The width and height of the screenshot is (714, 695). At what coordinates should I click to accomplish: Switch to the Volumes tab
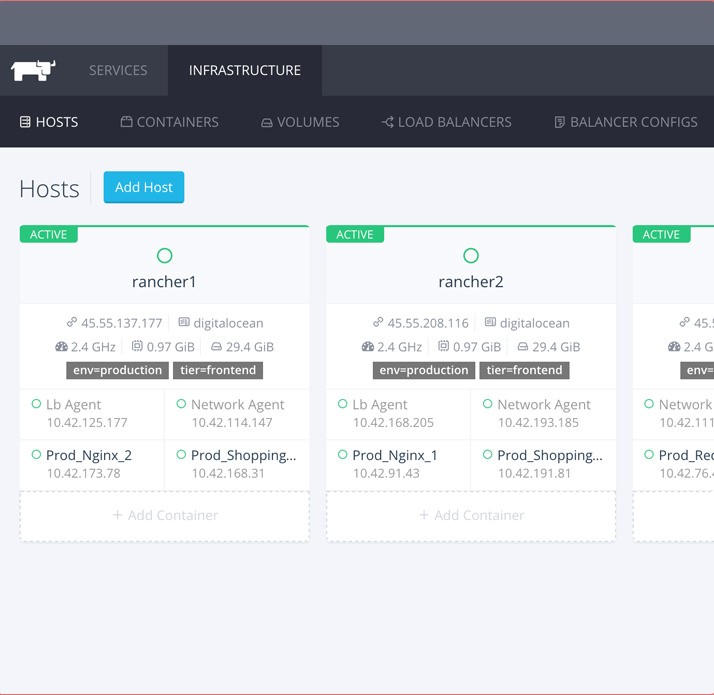[x=300, y=122]
